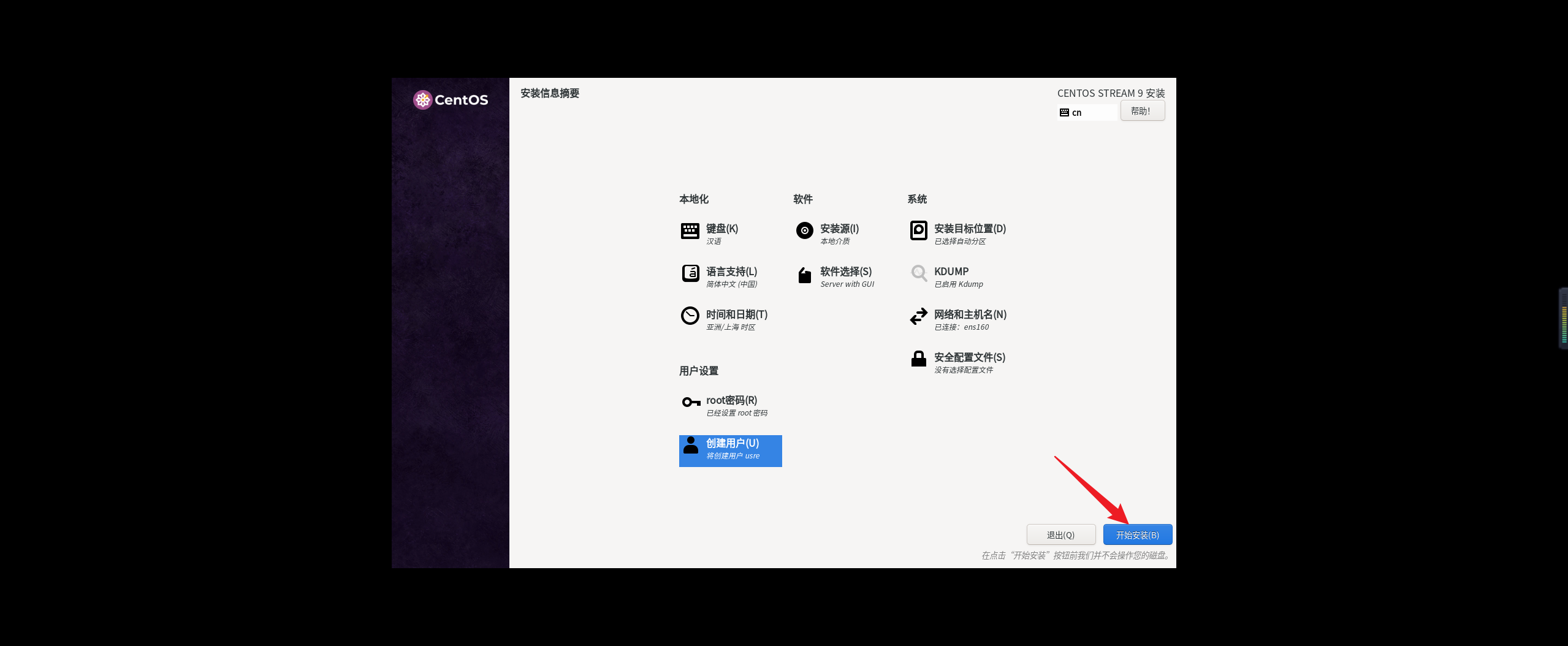This screenshot has width=1568, height=646.
Task: Open 软件选择(S) configuration
Action: point(845,272)
